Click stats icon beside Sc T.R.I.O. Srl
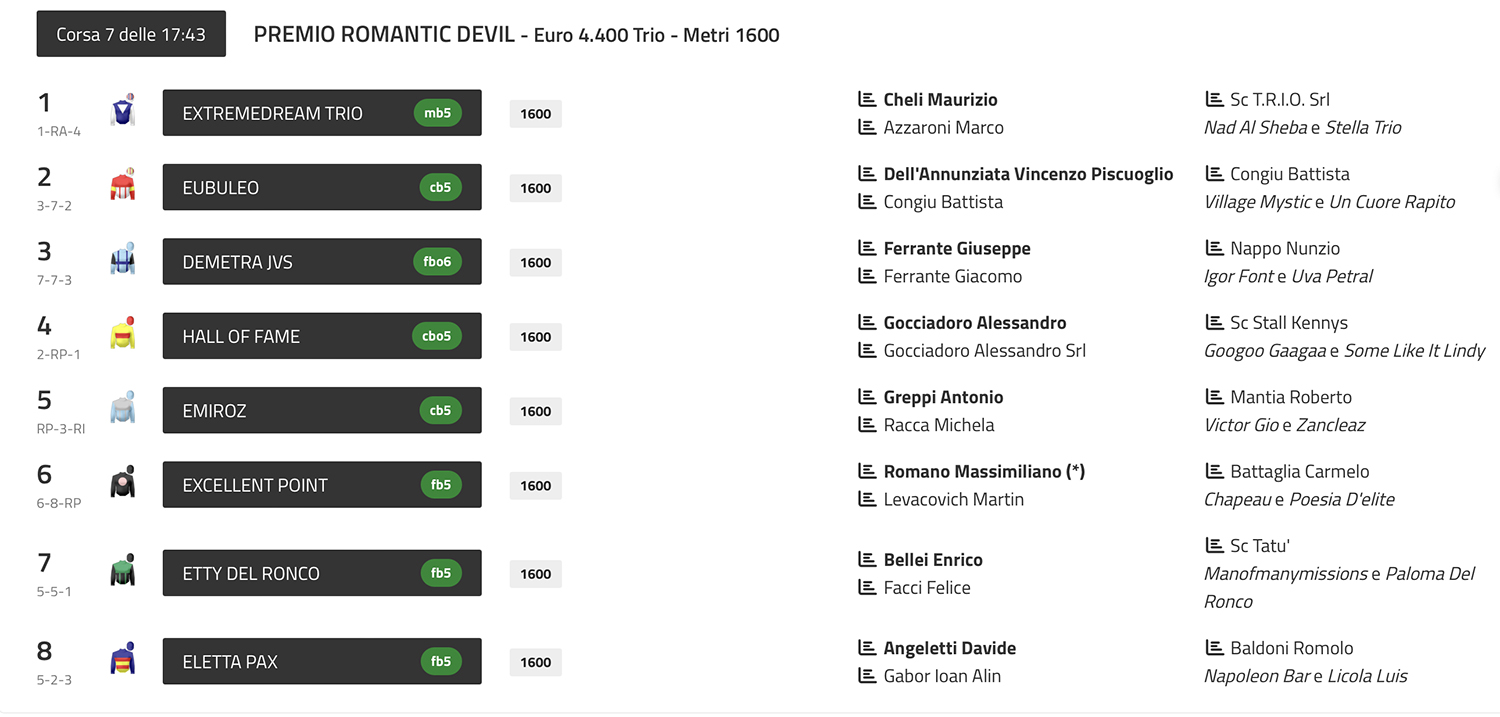 point(1214,99)
